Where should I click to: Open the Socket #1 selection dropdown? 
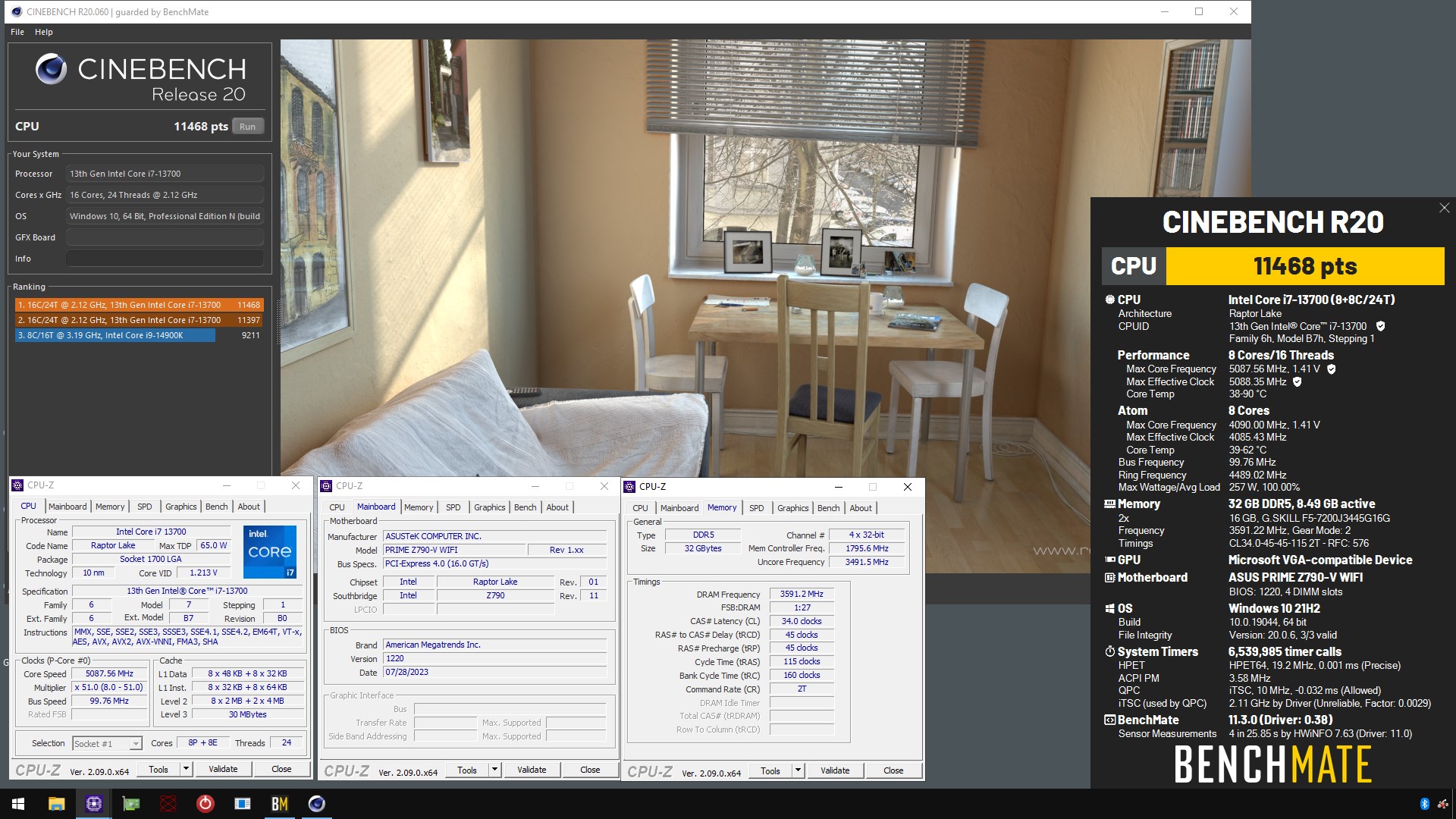tap(107, 743)
